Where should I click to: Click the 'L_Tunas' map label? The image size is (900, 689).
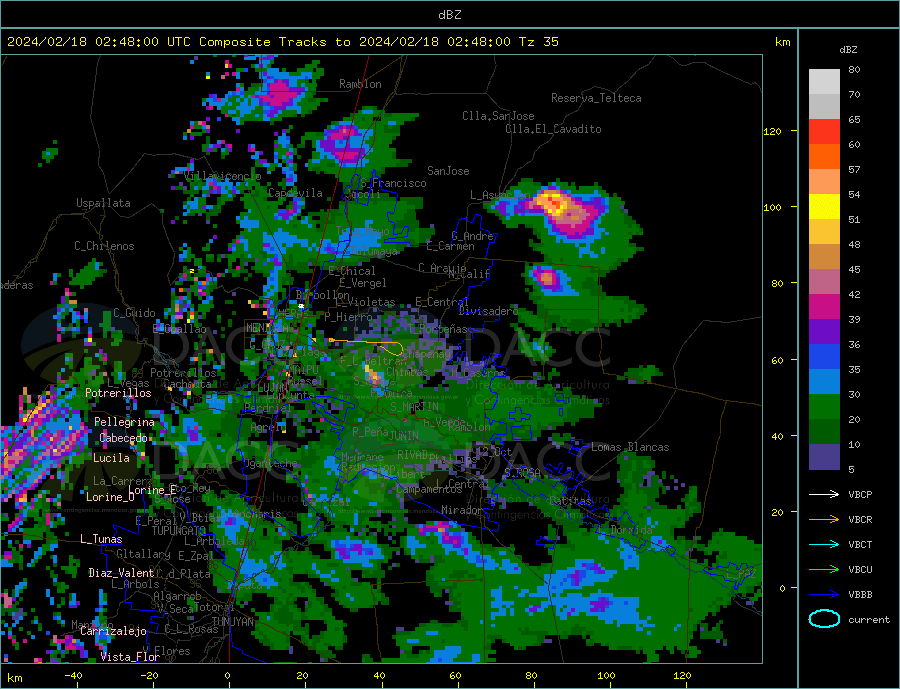[x=101, y=539]
